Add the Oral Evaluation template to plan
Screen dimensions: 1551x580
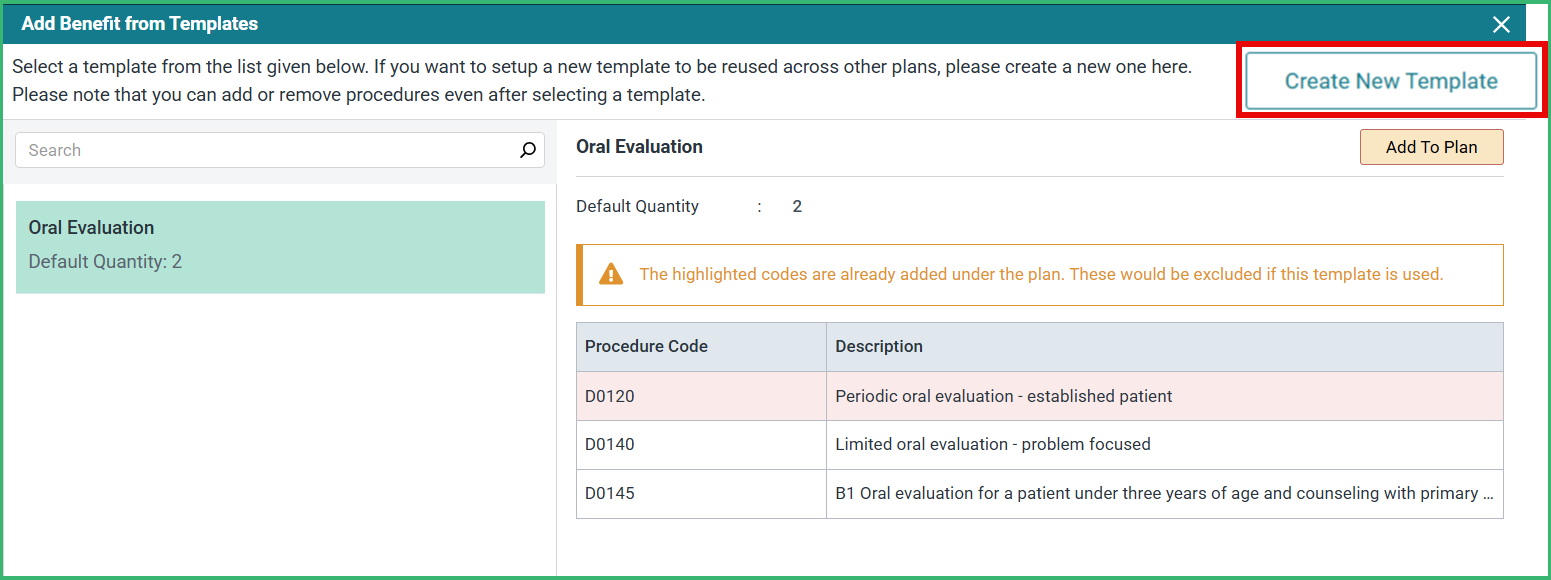coord(1431,147)
